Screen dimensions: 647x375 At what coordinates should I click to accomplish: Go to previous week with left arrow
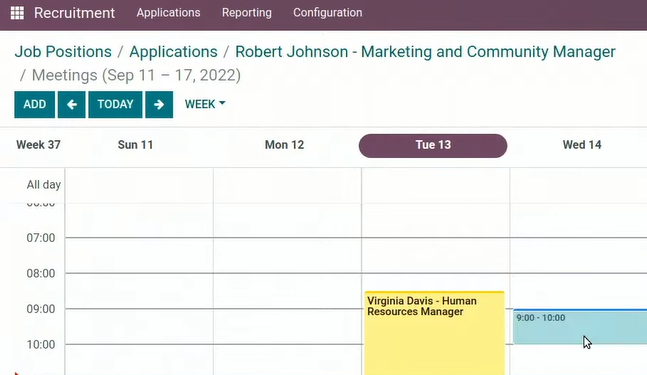pos(71,104)
